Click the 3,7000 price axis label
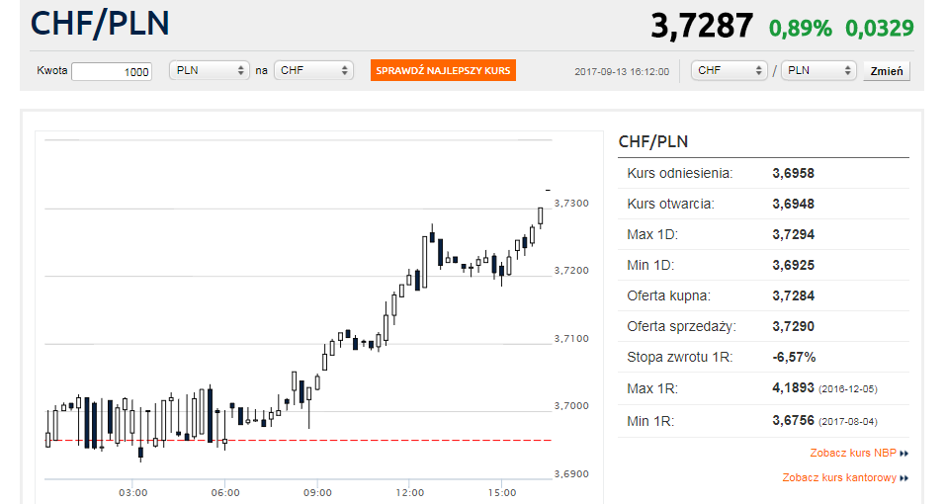The image size is (945, 504). pyautogui.click(x=572, y=406)
